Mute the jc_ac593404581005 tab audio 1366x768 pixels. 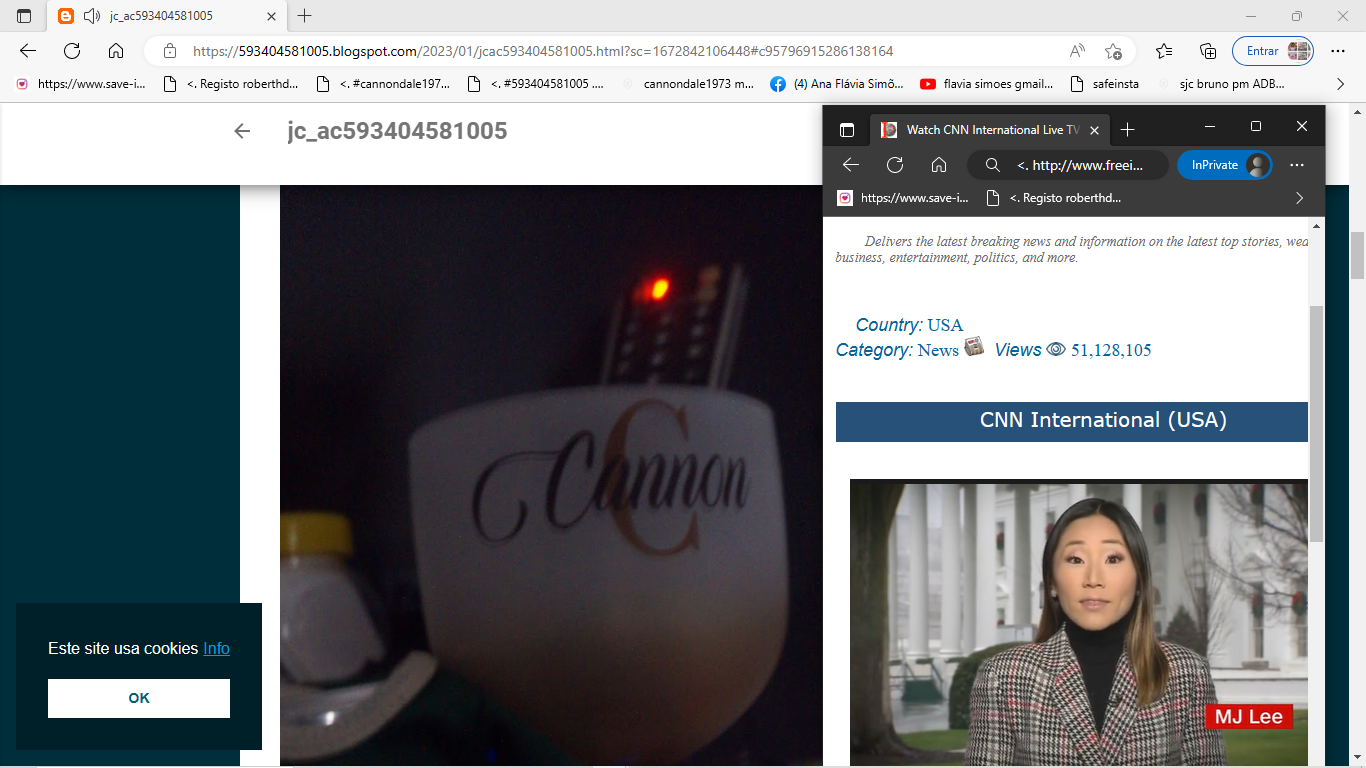(92, 16)
